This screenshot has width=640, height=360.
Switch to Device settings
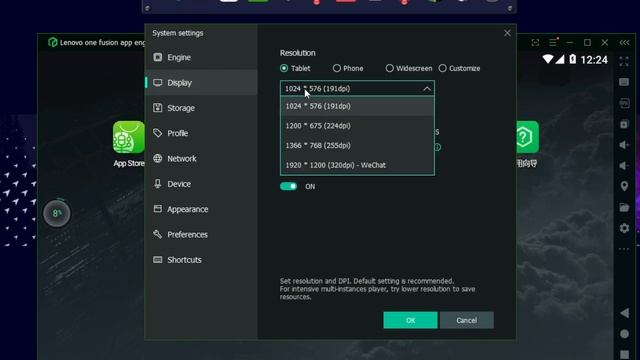(x=201, y=184)
